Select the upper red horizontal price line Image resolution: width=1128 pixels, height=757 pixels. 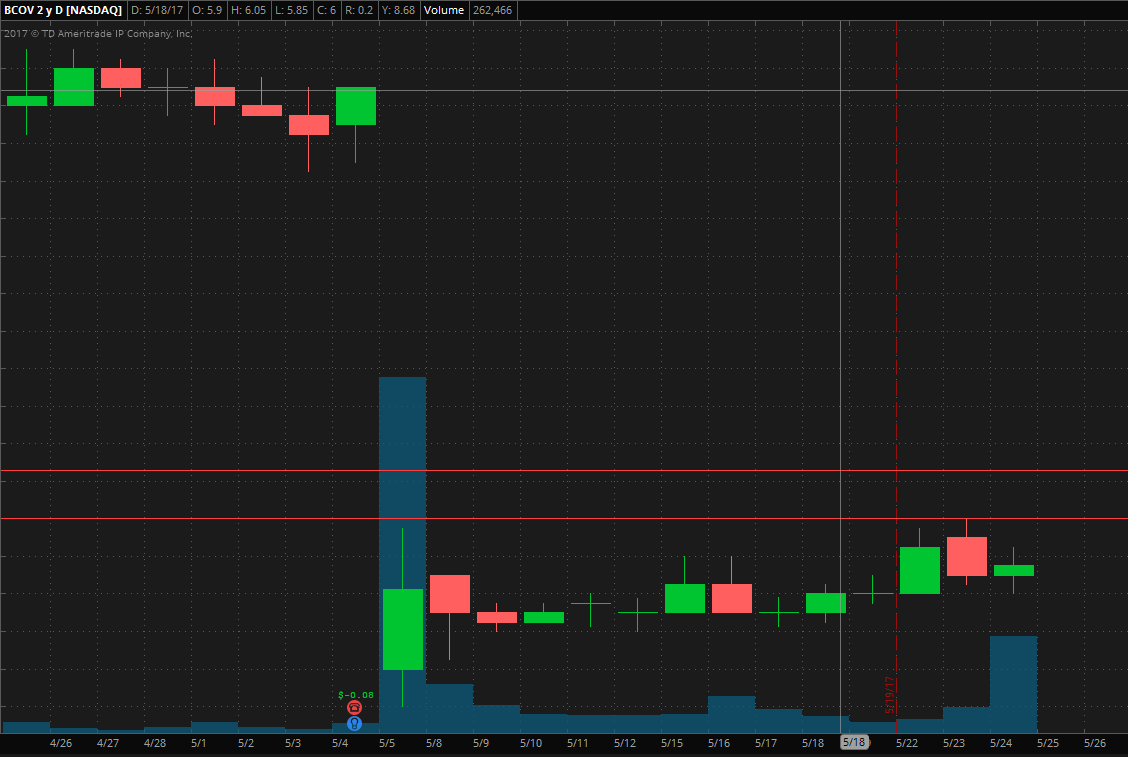tap(564, 471)
